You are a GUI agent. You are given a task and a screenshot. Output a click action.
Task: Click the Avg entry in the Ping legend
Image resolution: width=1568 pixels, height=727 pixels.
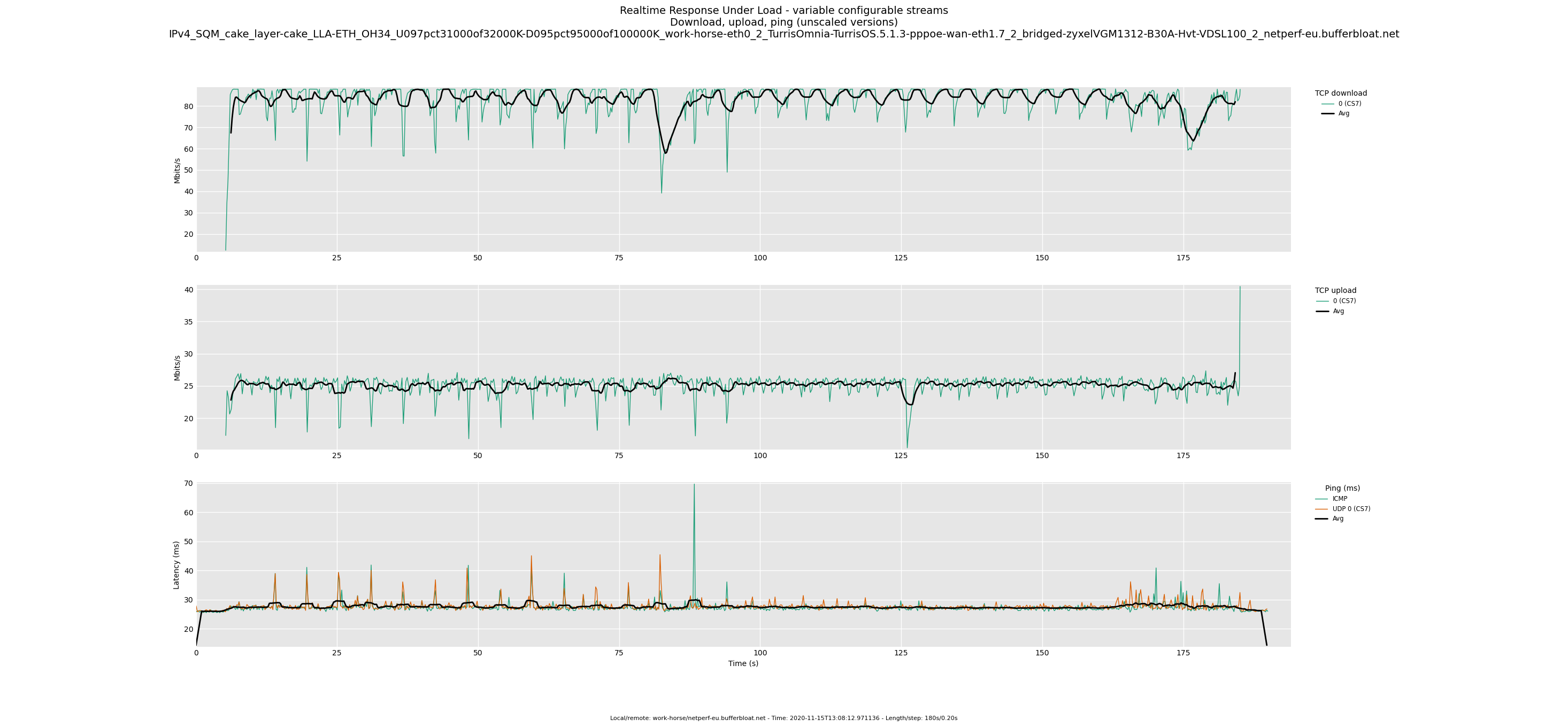pos(1338,519)
